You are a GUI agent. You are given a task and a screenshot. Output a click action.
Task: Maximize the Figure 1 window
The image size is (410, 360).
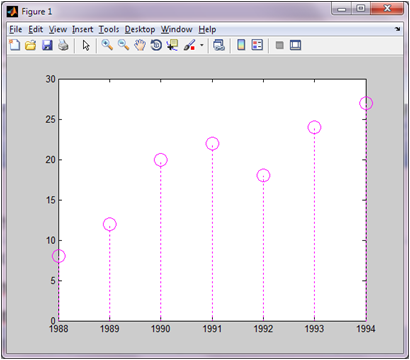(361, 9)
